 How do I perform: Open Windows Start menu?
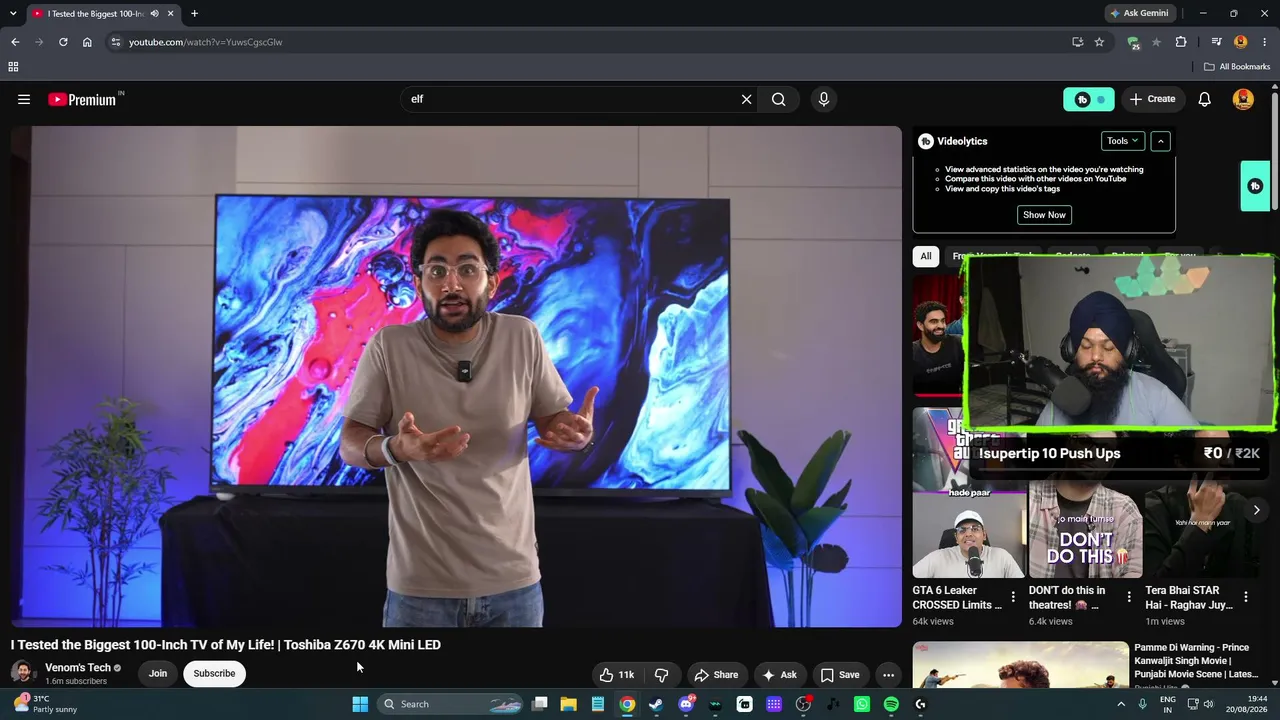[360, 704]
